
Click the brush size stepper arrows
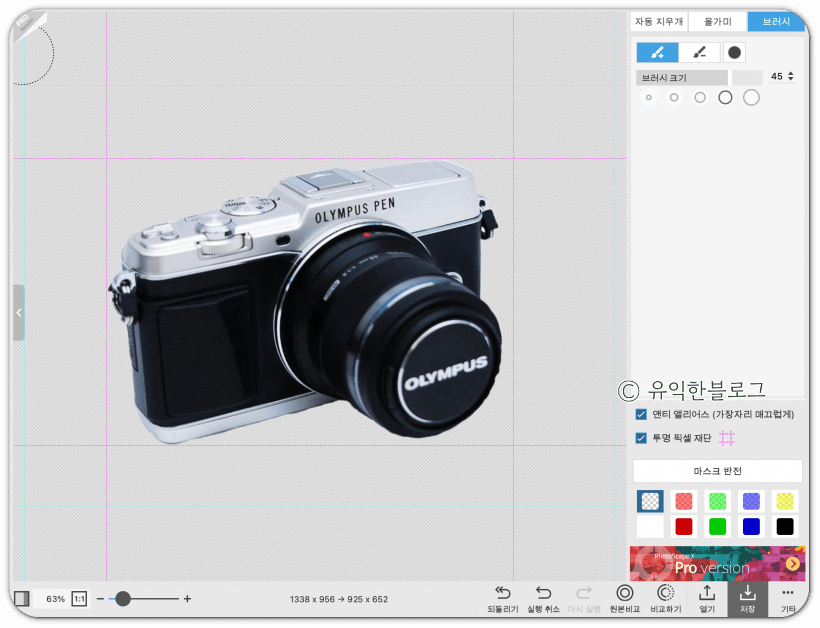click(791, 76)
